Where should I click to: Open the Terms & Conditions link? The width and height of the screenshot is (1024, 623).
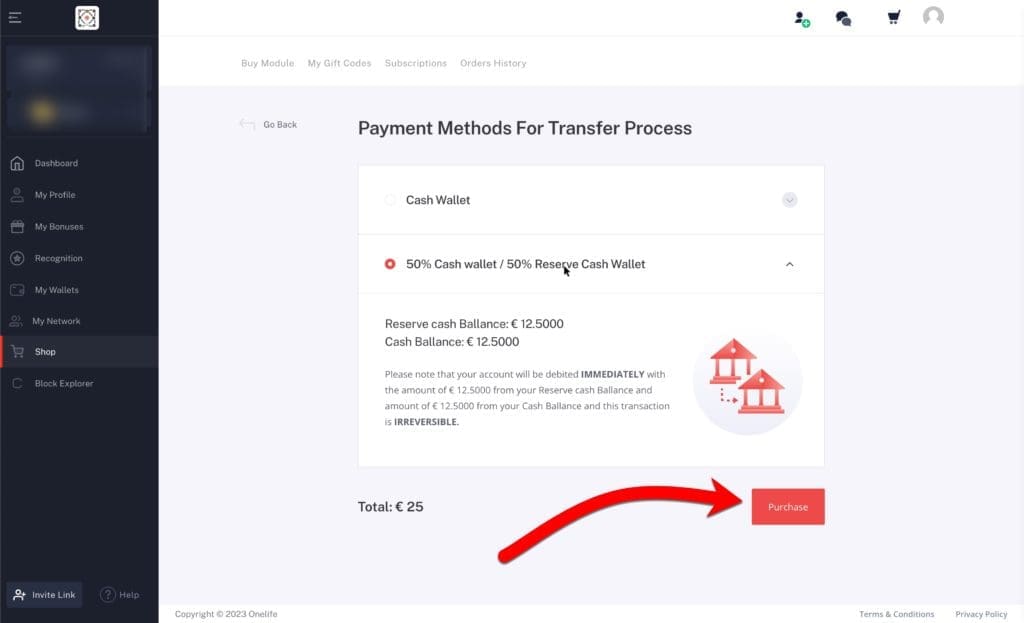[x=896, y=614]
